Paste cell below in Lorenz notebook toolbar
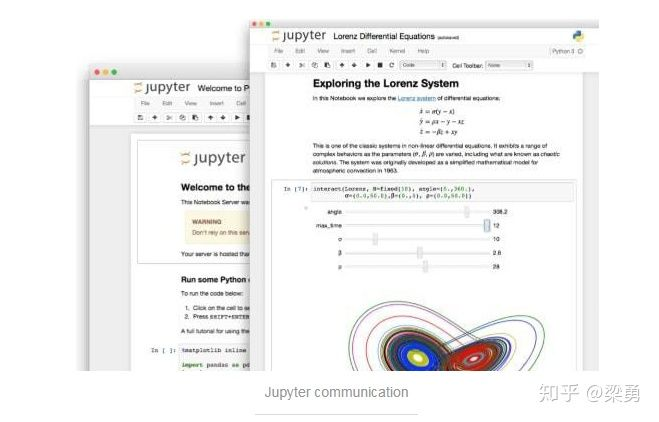The image size is (659, 422). pos(327,65)
